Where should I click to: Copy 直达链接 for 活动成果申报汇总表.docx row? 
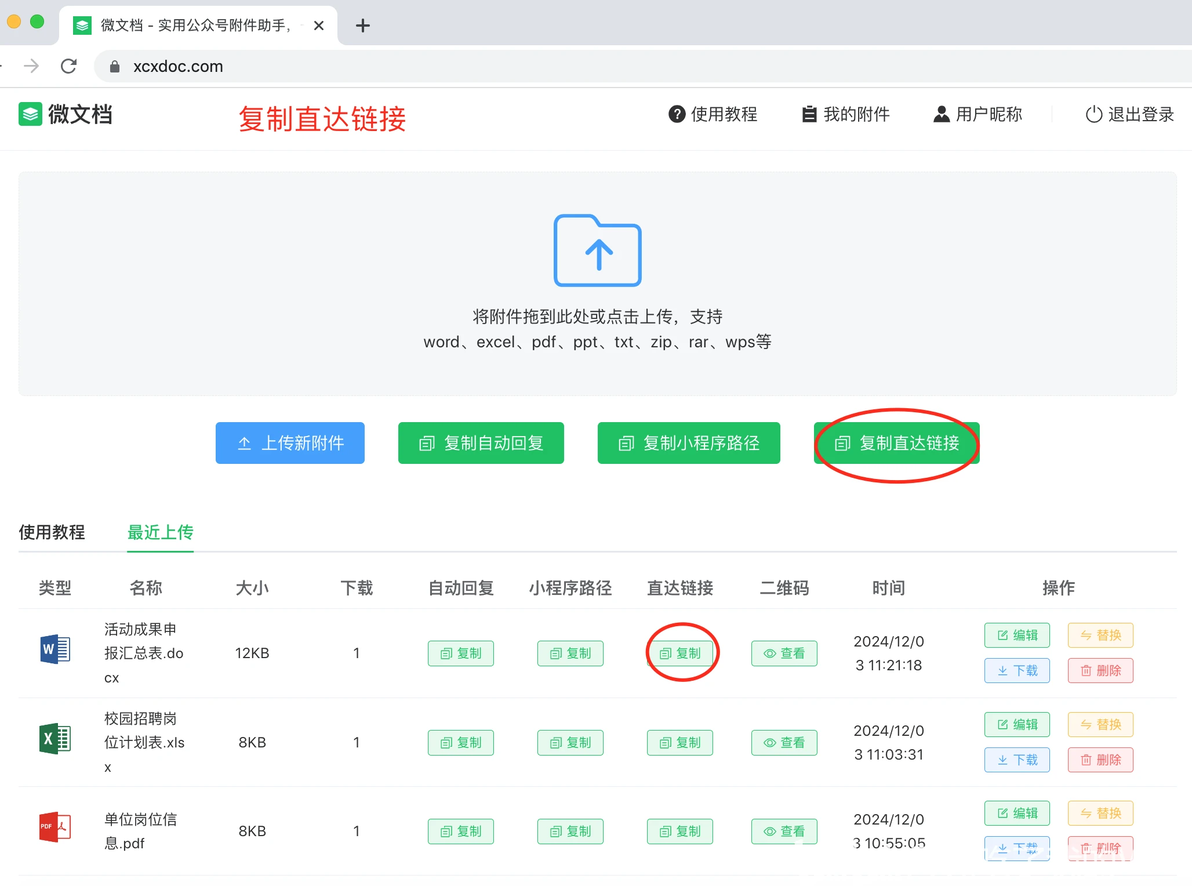point(680,653)
